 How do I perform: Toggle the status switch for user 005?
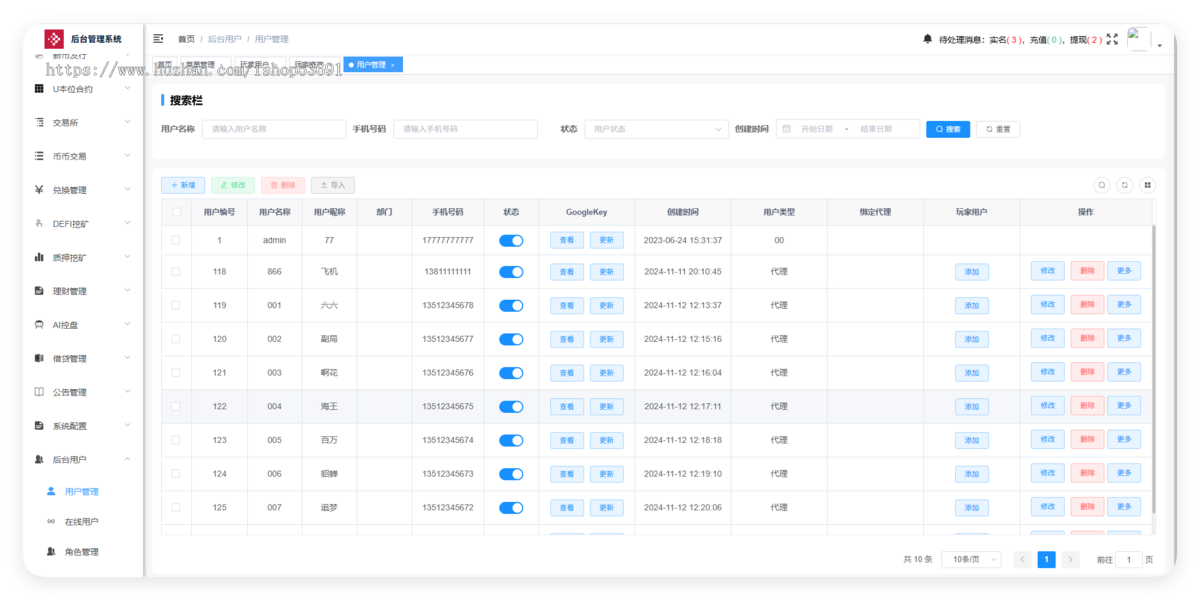tap(511, 440)
